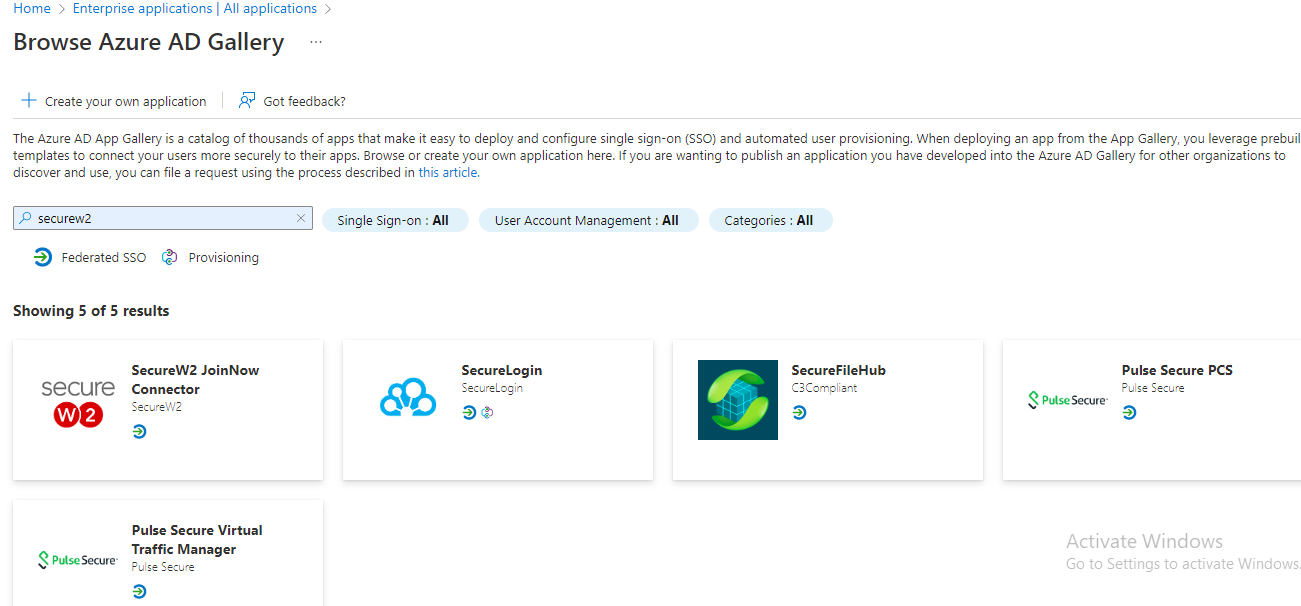Click Showing 5 of 5 results text

pos(91,311)
